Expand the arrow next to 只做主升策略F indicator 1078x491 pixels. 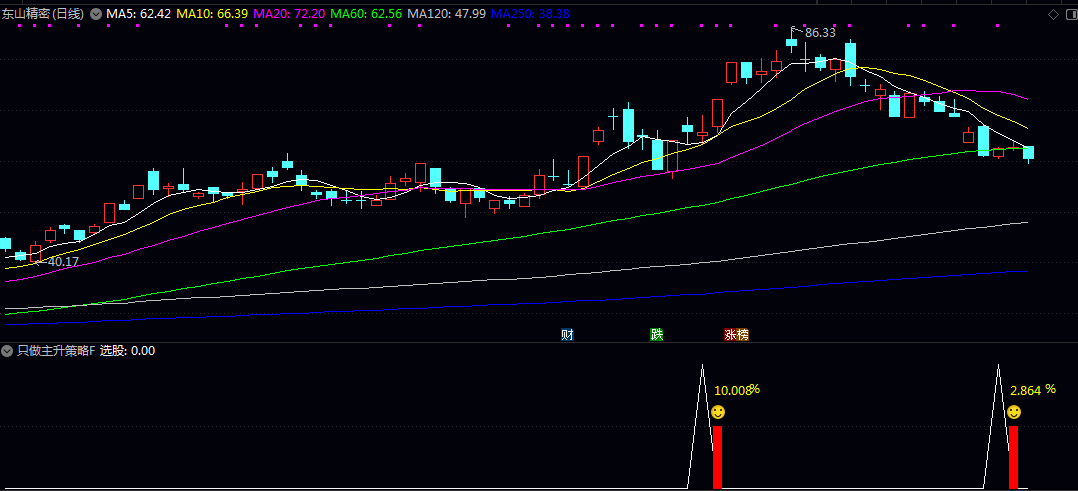[7, 351]
